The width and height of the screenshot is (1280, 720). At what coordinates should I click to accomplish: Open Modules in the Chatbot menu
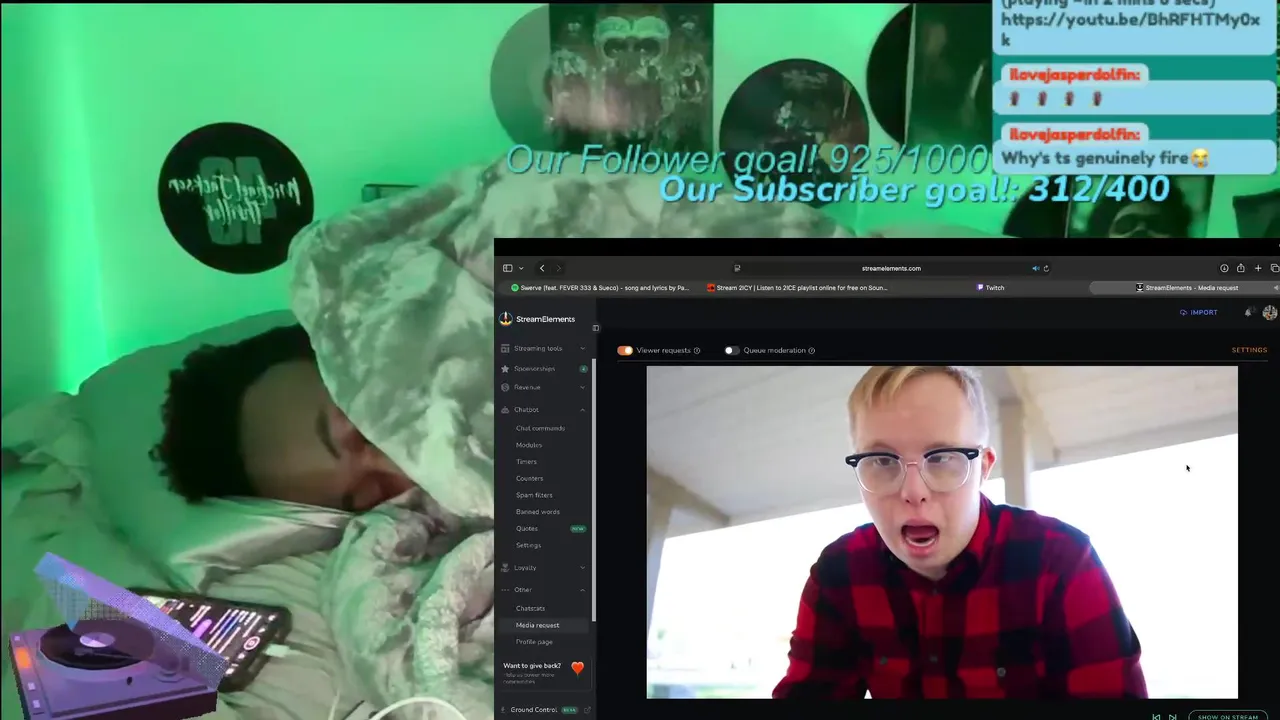(x=529, y=445)
